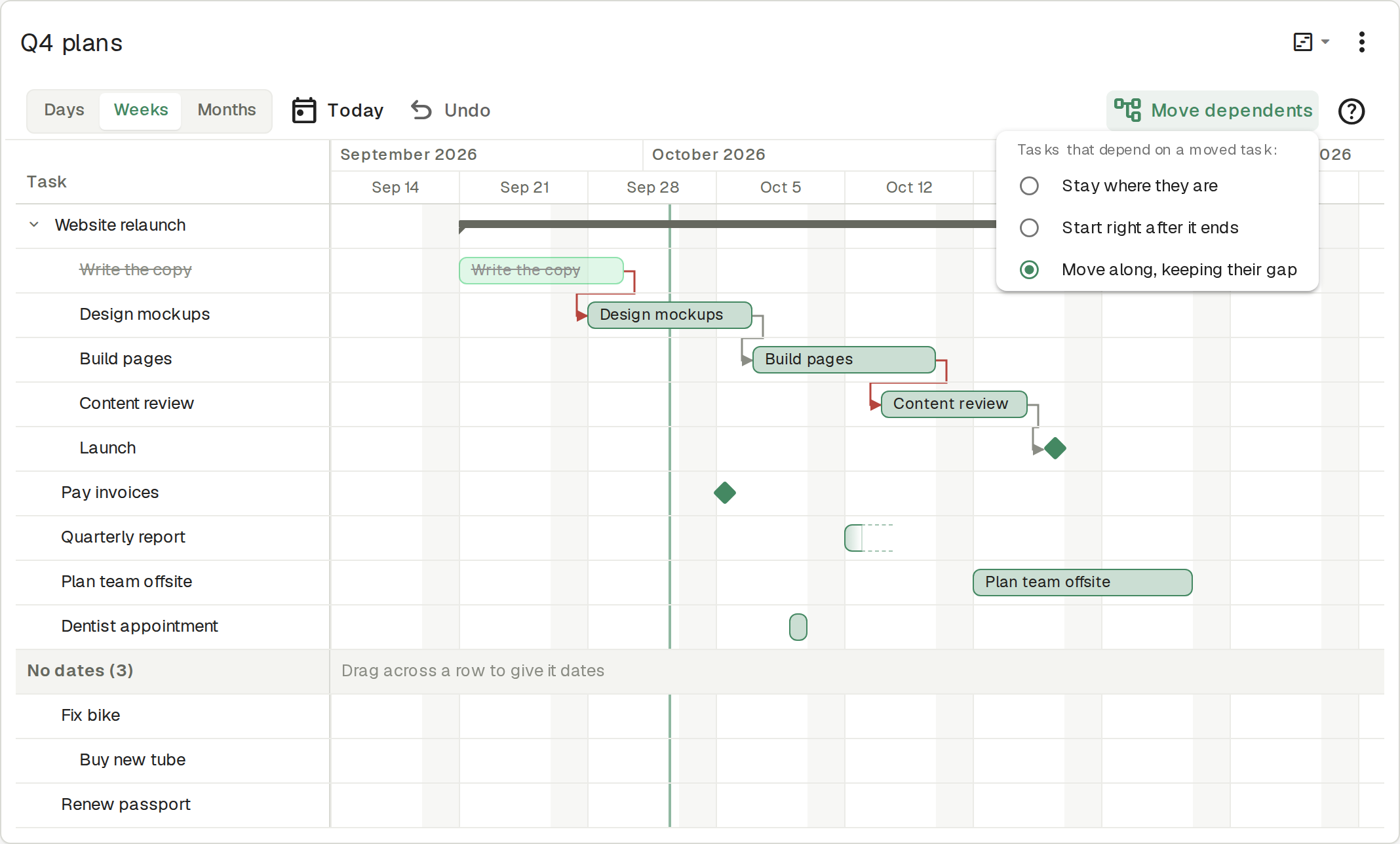Click the Pay invoices milestone diamond

coord(725,493)
